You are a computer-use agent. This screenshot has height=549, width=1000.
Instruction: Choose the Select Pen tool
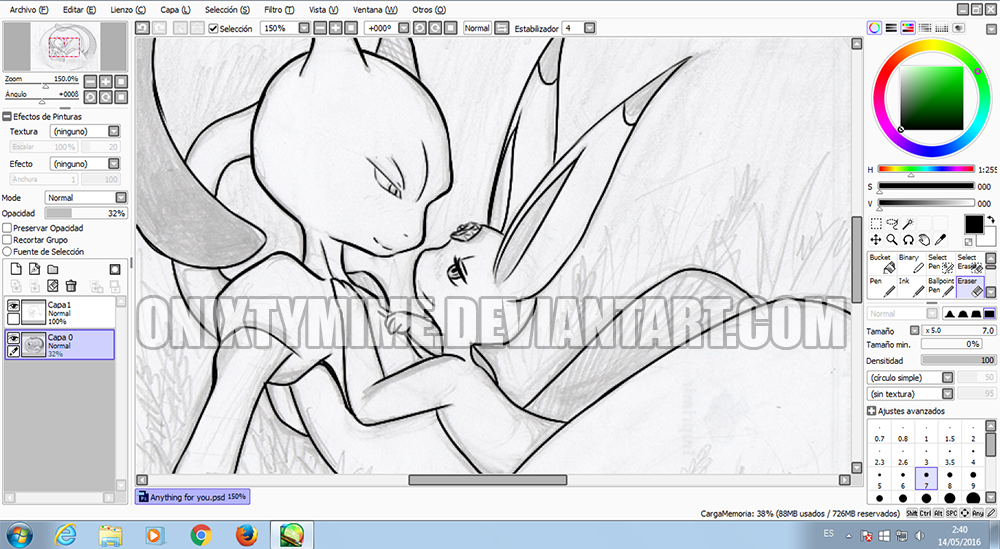(x=941, y=262)
